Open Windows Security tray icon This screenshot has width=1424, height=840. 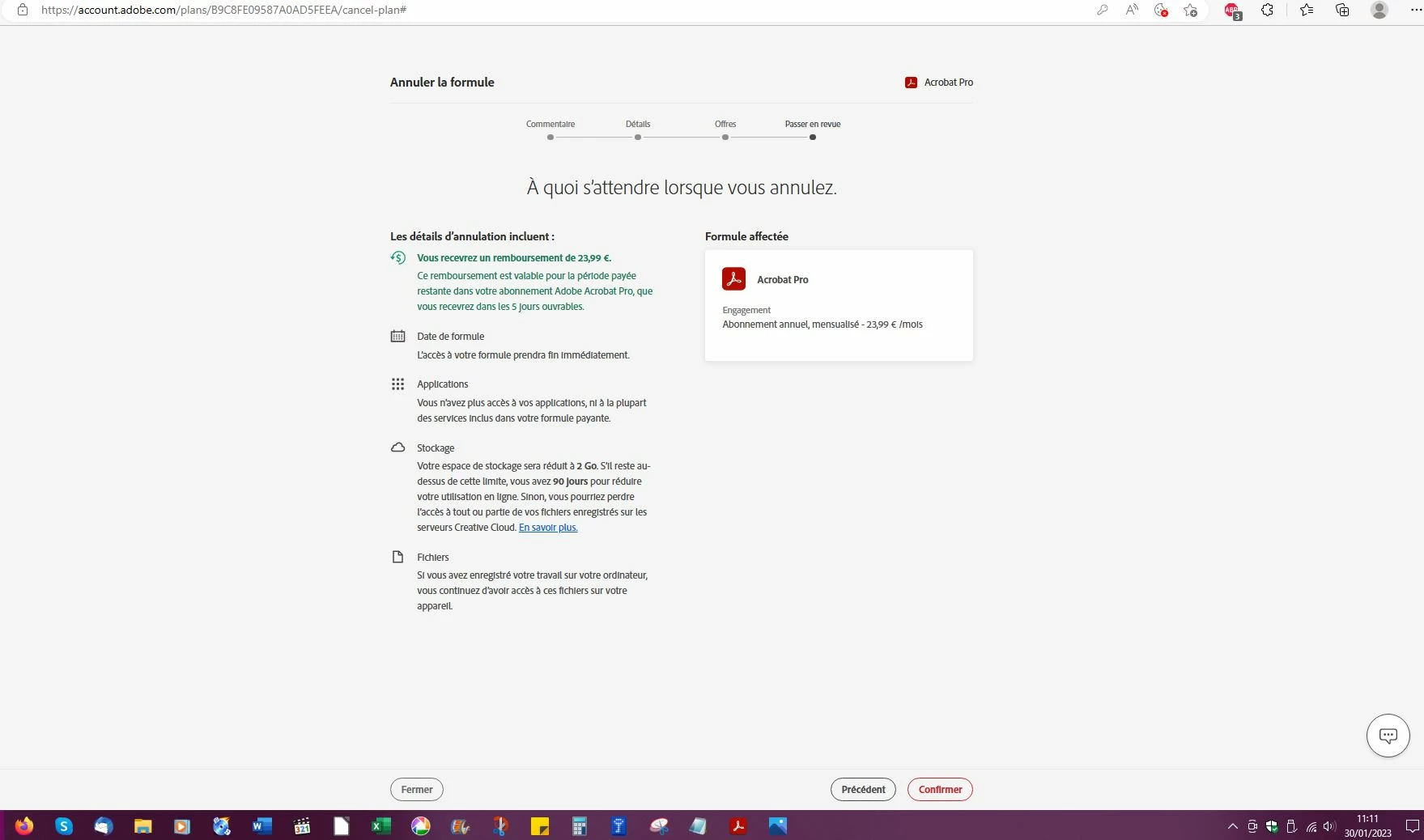point(1272,826)
